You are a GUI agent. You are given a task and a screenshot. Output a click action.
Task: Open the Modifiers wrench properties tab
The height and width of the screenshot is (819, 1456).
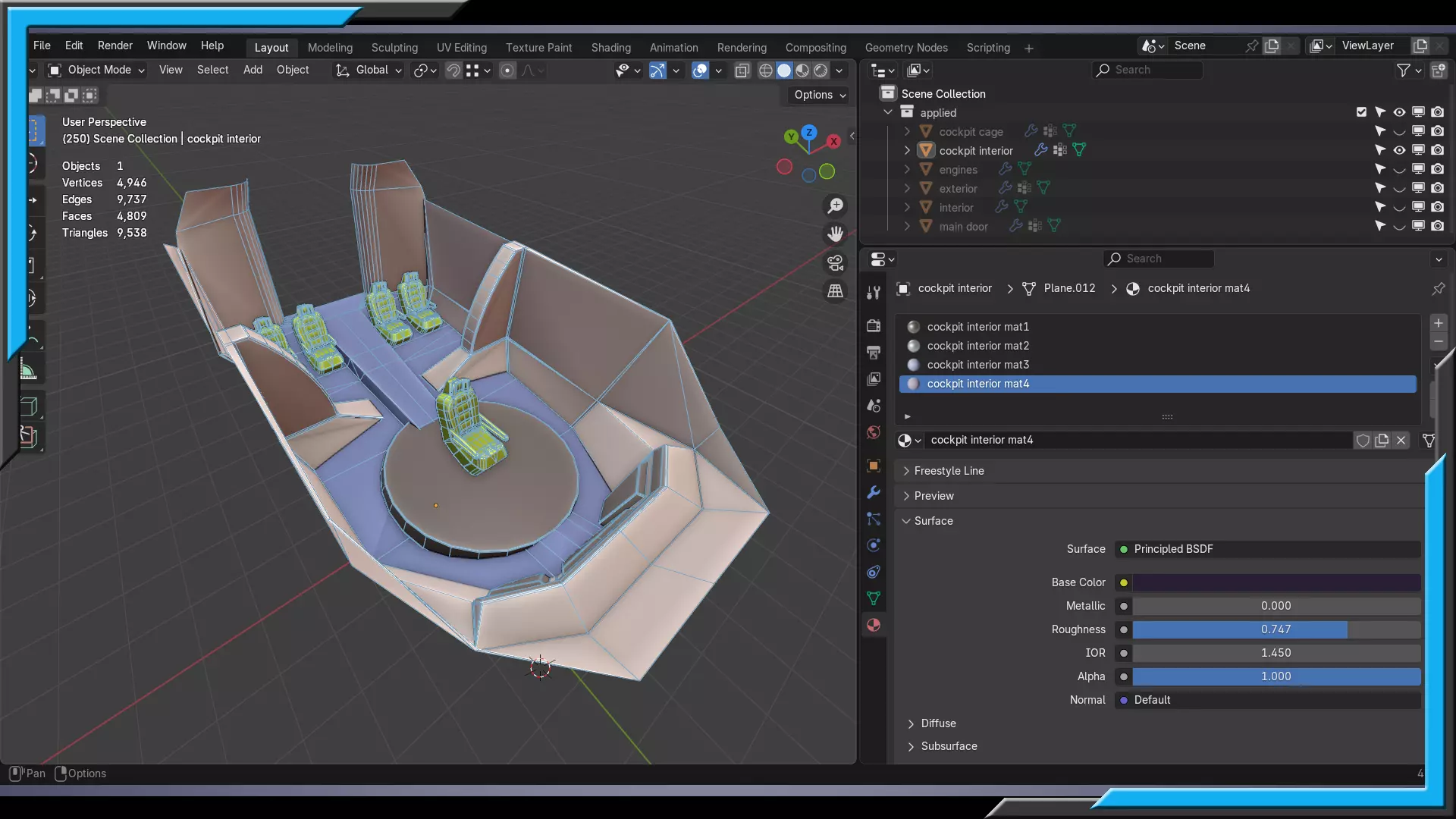point(874,492)
